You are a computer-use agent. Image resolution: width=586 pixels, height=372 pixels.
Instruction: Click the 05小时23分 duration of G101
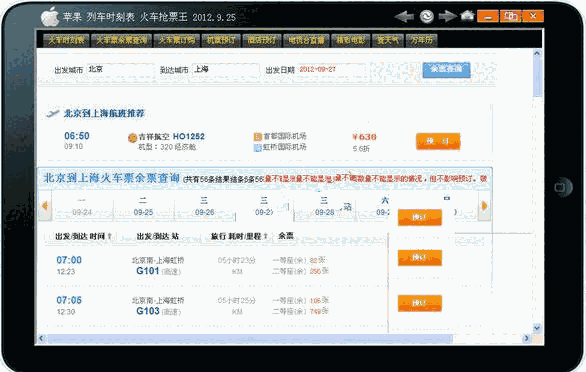pos(237,260)
